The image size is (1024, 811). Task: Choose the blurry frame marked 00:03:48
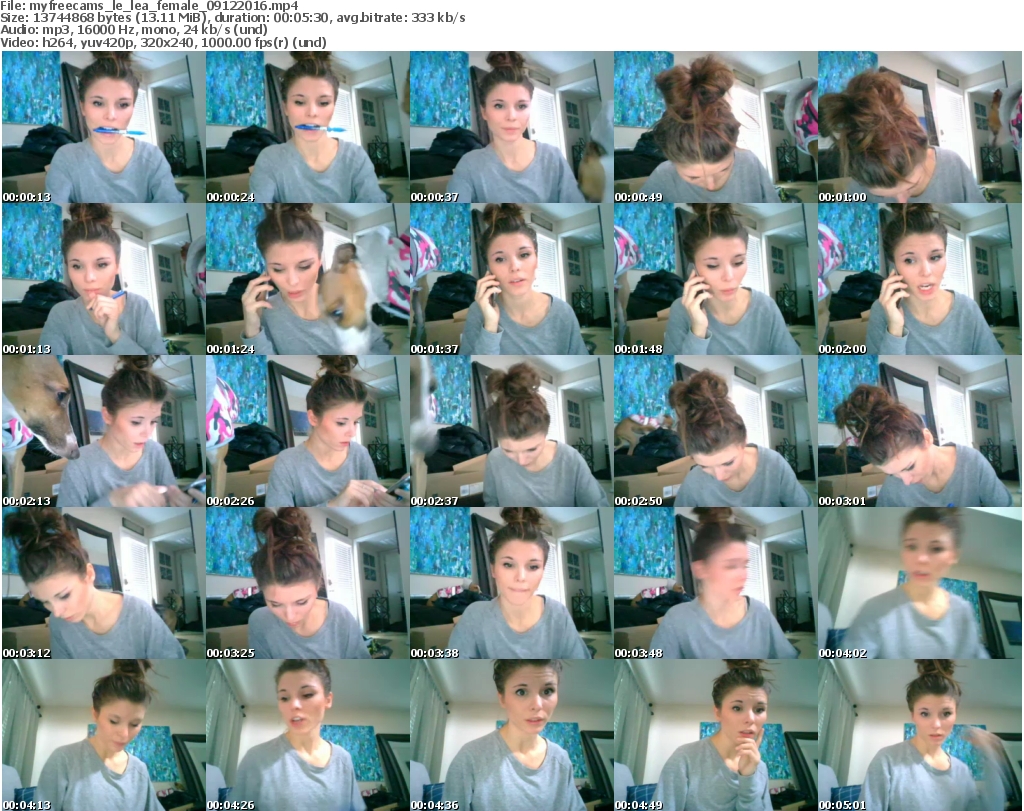(x=715, y=583)
